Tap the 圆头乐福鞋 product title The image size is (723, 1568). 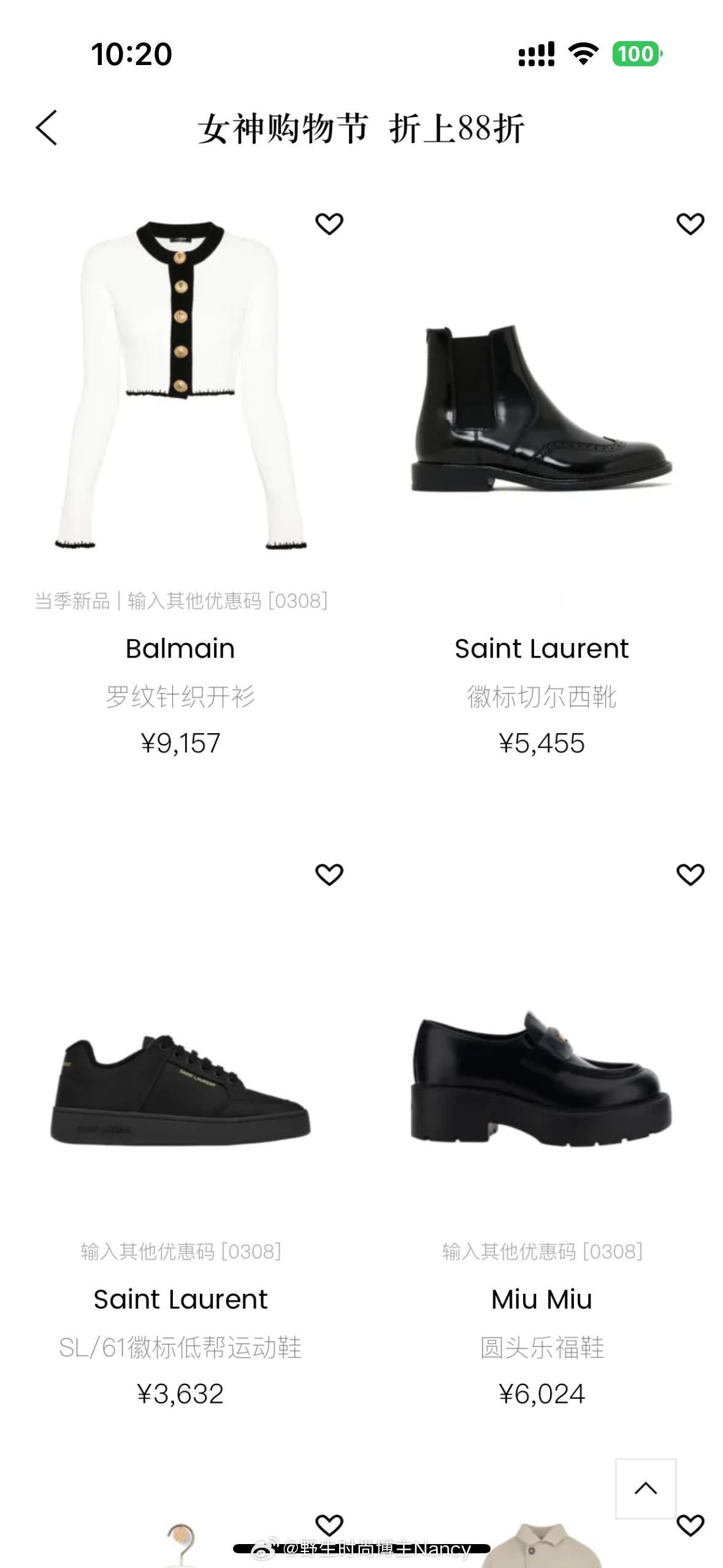[x=541, y=1348]
